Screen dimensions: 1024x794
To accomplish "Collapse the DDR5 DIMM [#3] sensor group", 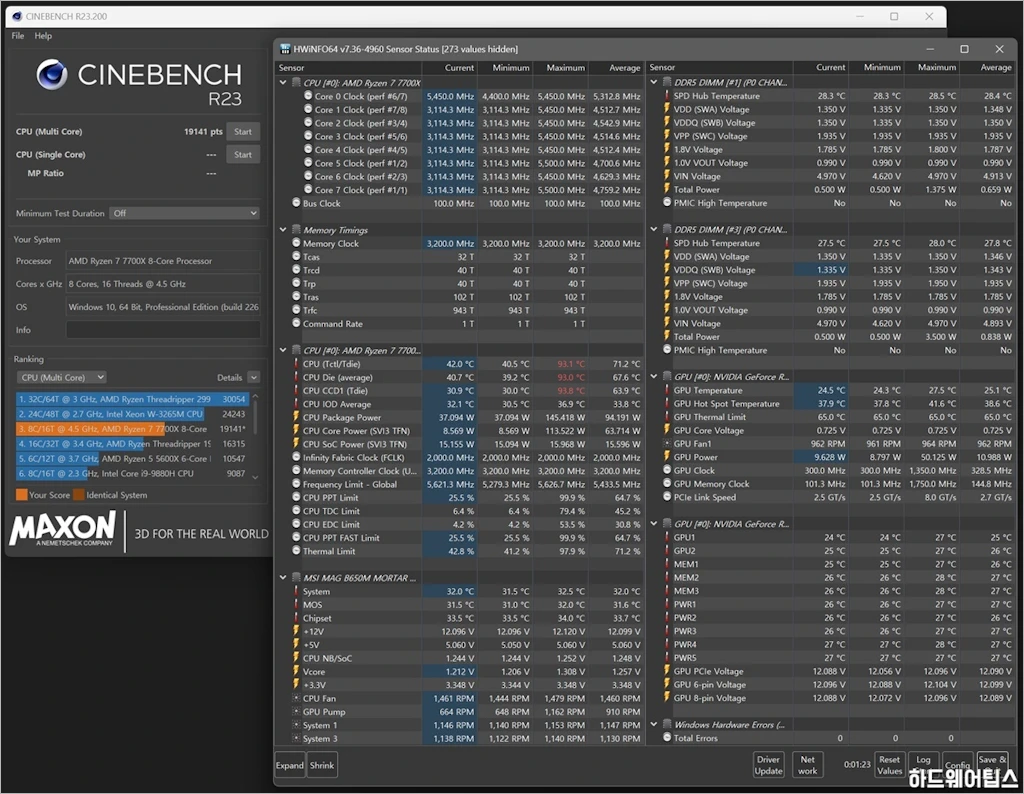I will 654,229.
